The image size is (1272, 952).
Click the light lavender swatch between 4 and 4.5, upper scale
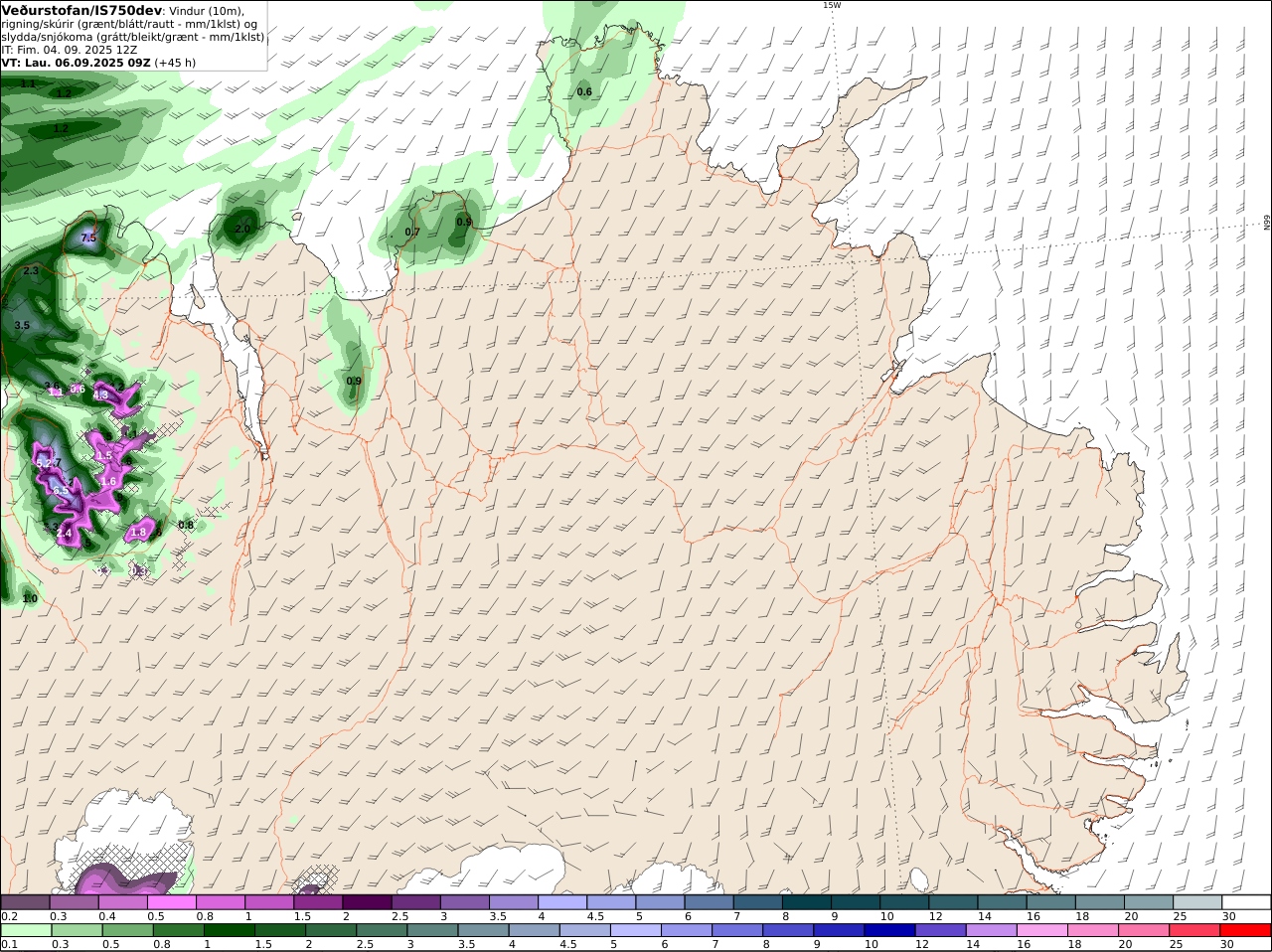(x=562, y=902)
